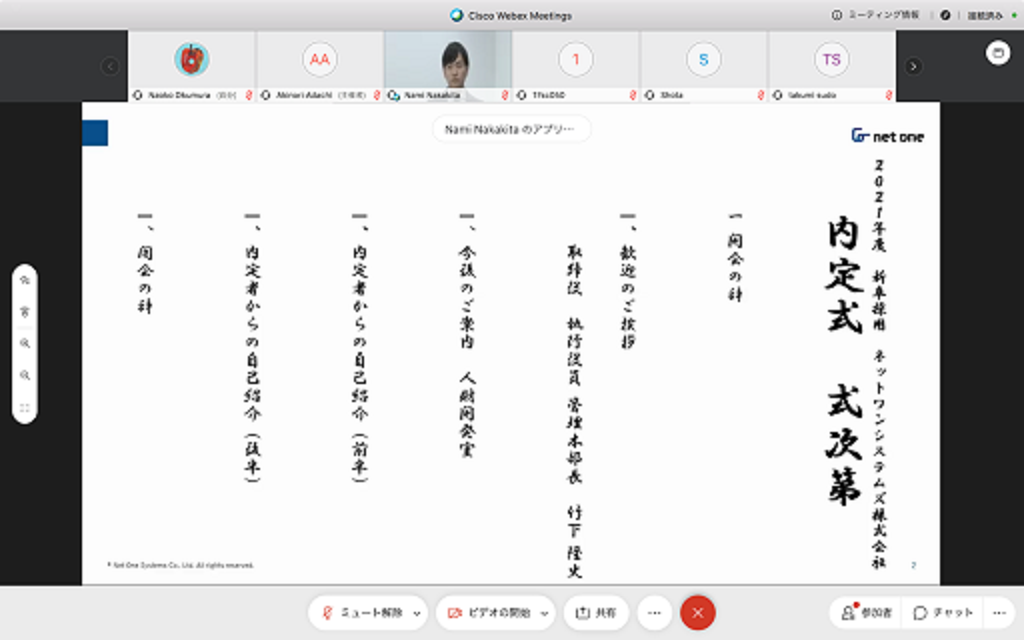Screen dimensions: 1024x640
Task: Click 内定者からの自己紹介(前半) agenda line
Action: pos(359,348)
